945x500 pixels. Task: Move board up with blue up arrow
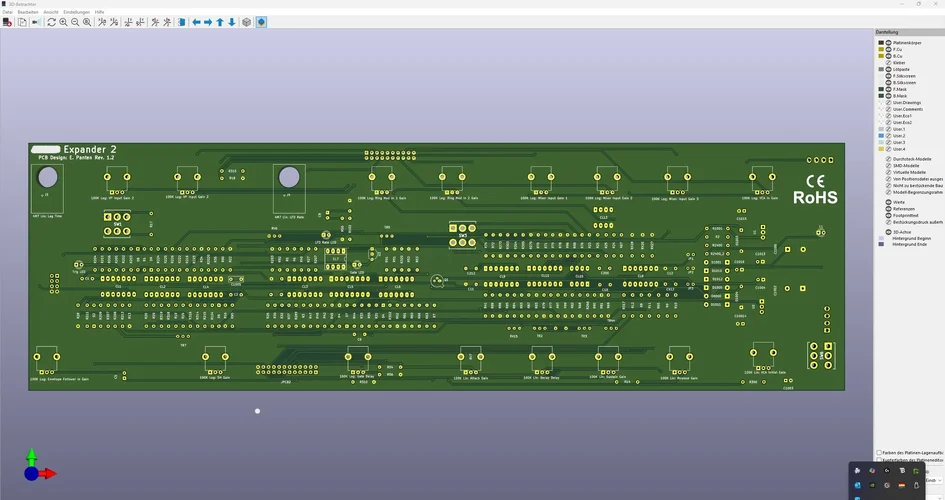tap(220, 22)
